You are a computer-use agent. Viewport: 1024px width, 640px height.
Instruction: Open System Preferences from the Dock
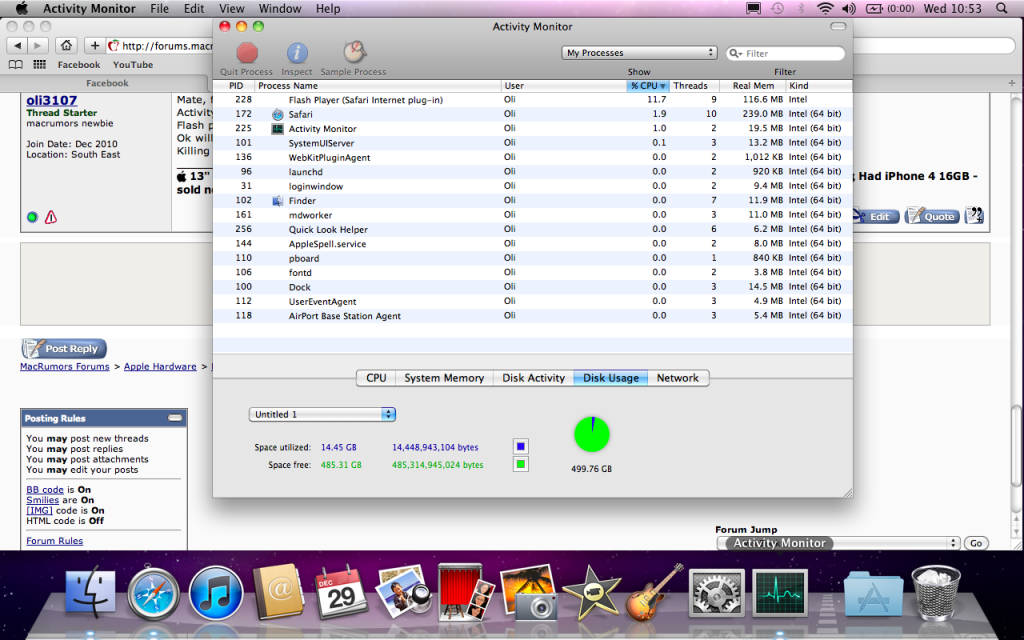(717, 593)
